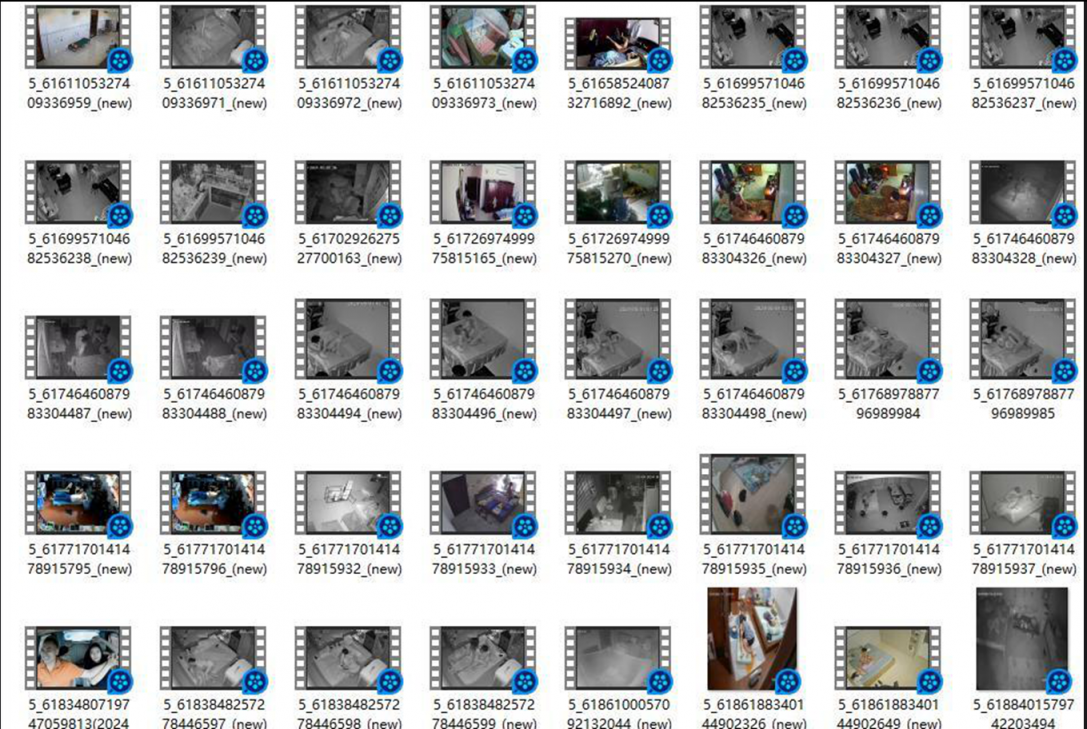Viewport: 1087px width, 729px height.
Task: Click video file icon ending in 78915795
Action: (78, 505)
